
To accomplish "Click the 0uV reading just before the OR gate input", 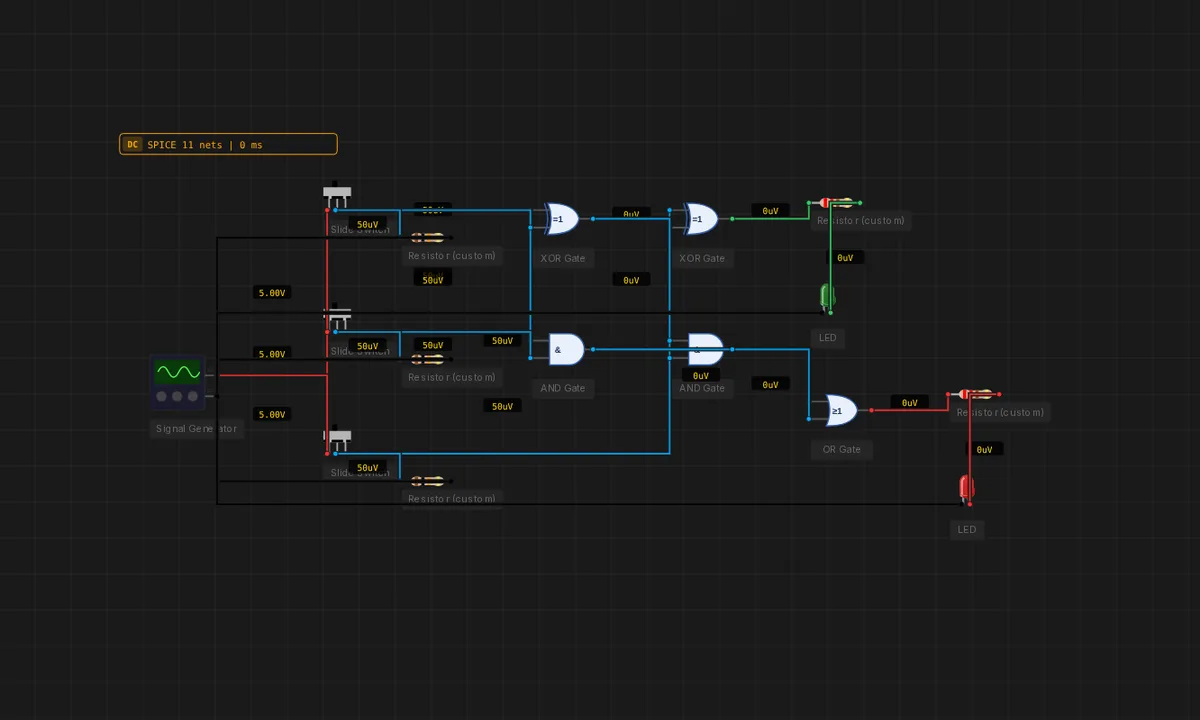I will click(770, 384).
